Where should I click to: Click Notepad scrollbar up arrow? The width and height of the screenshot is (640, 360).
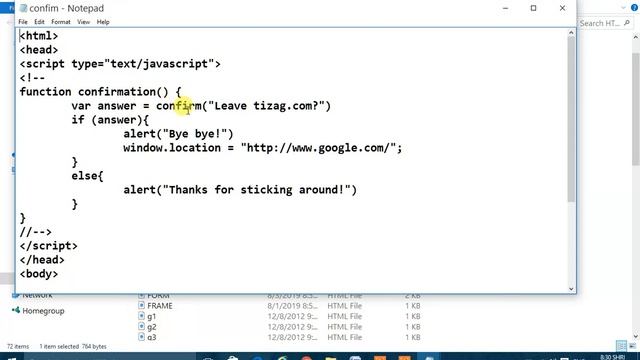(571, 33)
